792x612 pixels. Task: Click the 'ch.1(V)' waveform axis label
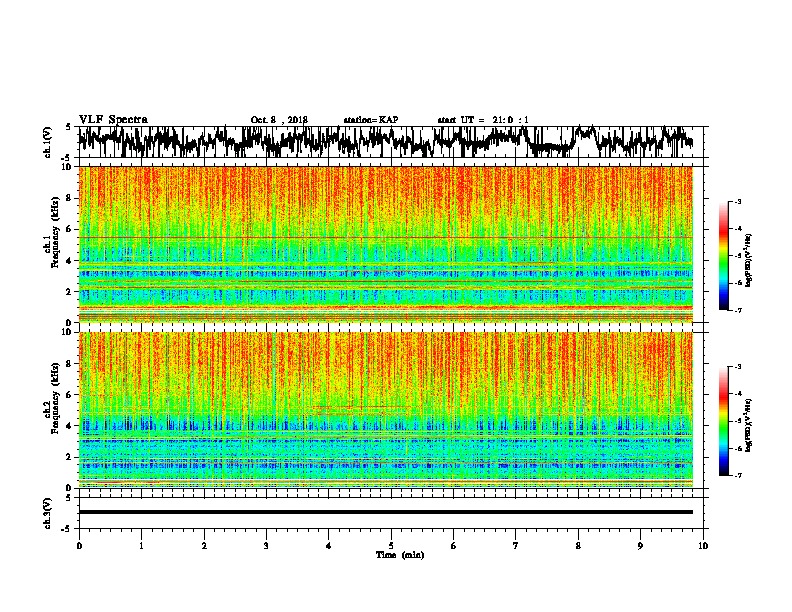(x=47, y=142)
